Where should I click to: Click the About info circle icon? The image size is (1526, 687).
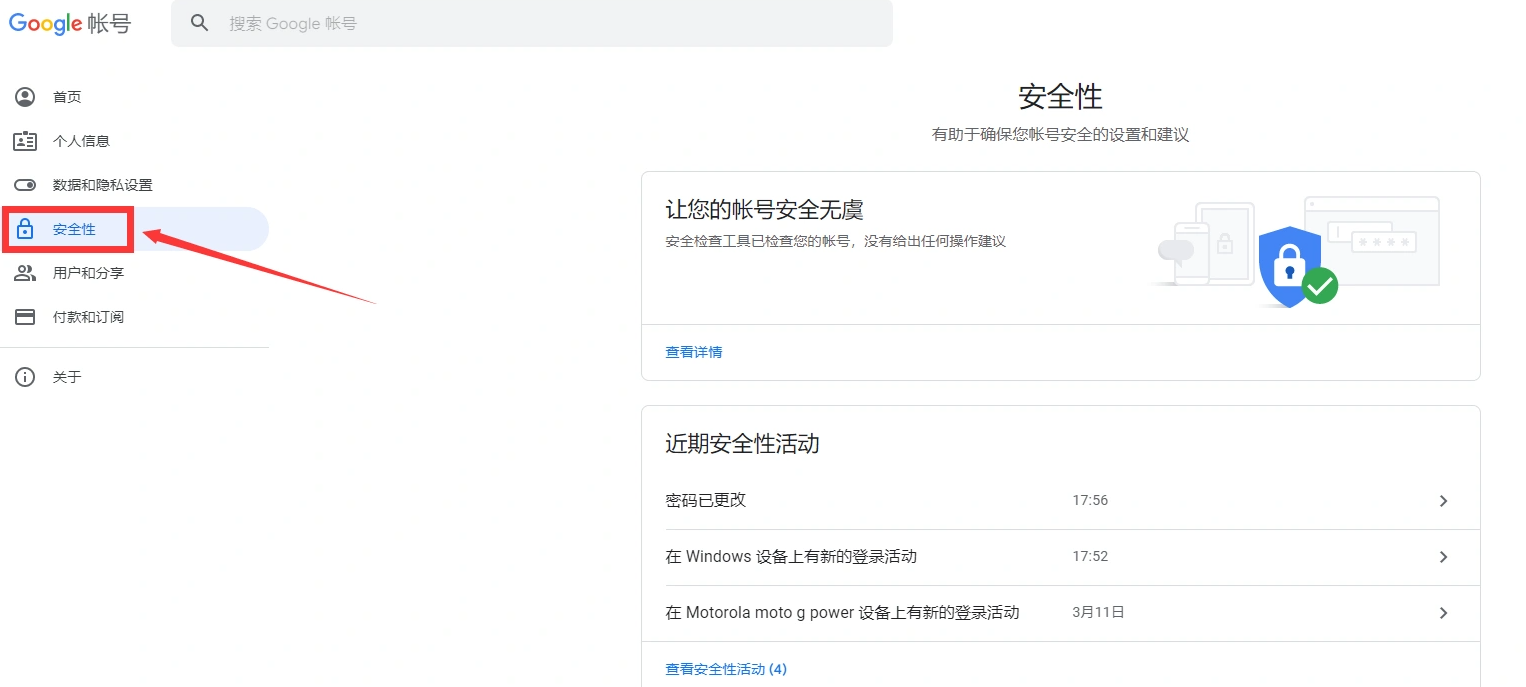pyautogui.click(x=25, y=377)
